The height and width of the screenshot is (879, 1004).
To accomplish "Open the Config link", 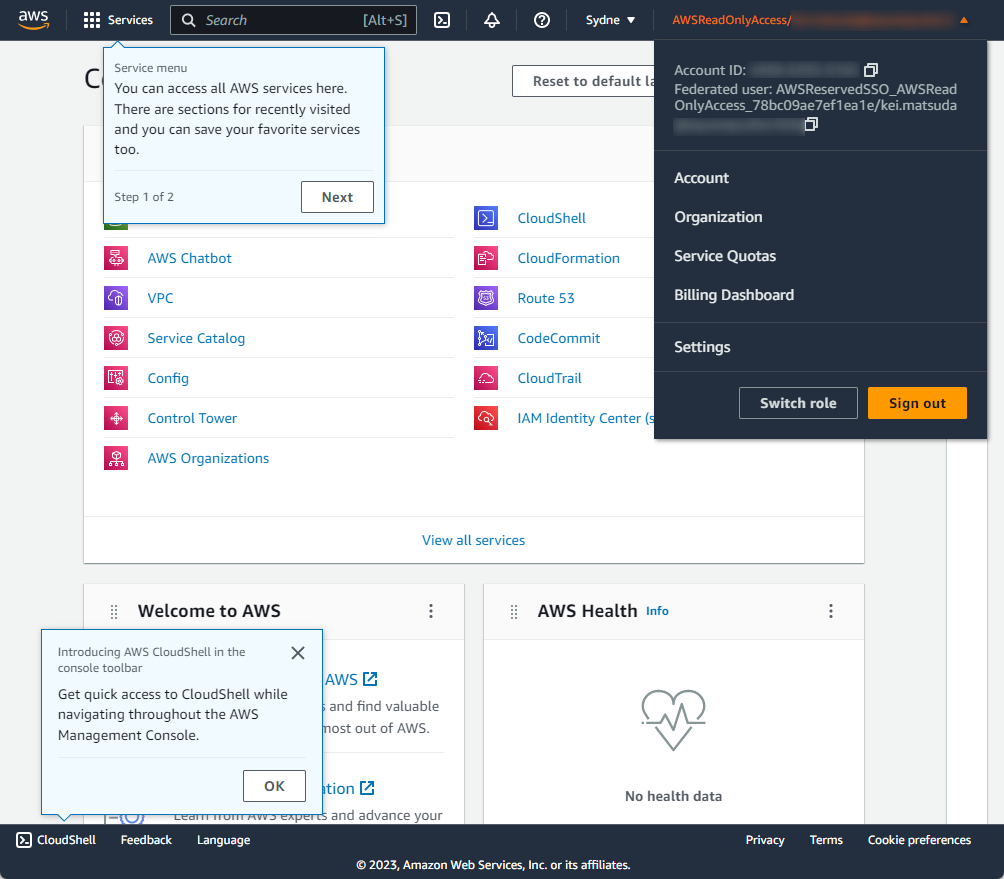I will tap(168, 378).
